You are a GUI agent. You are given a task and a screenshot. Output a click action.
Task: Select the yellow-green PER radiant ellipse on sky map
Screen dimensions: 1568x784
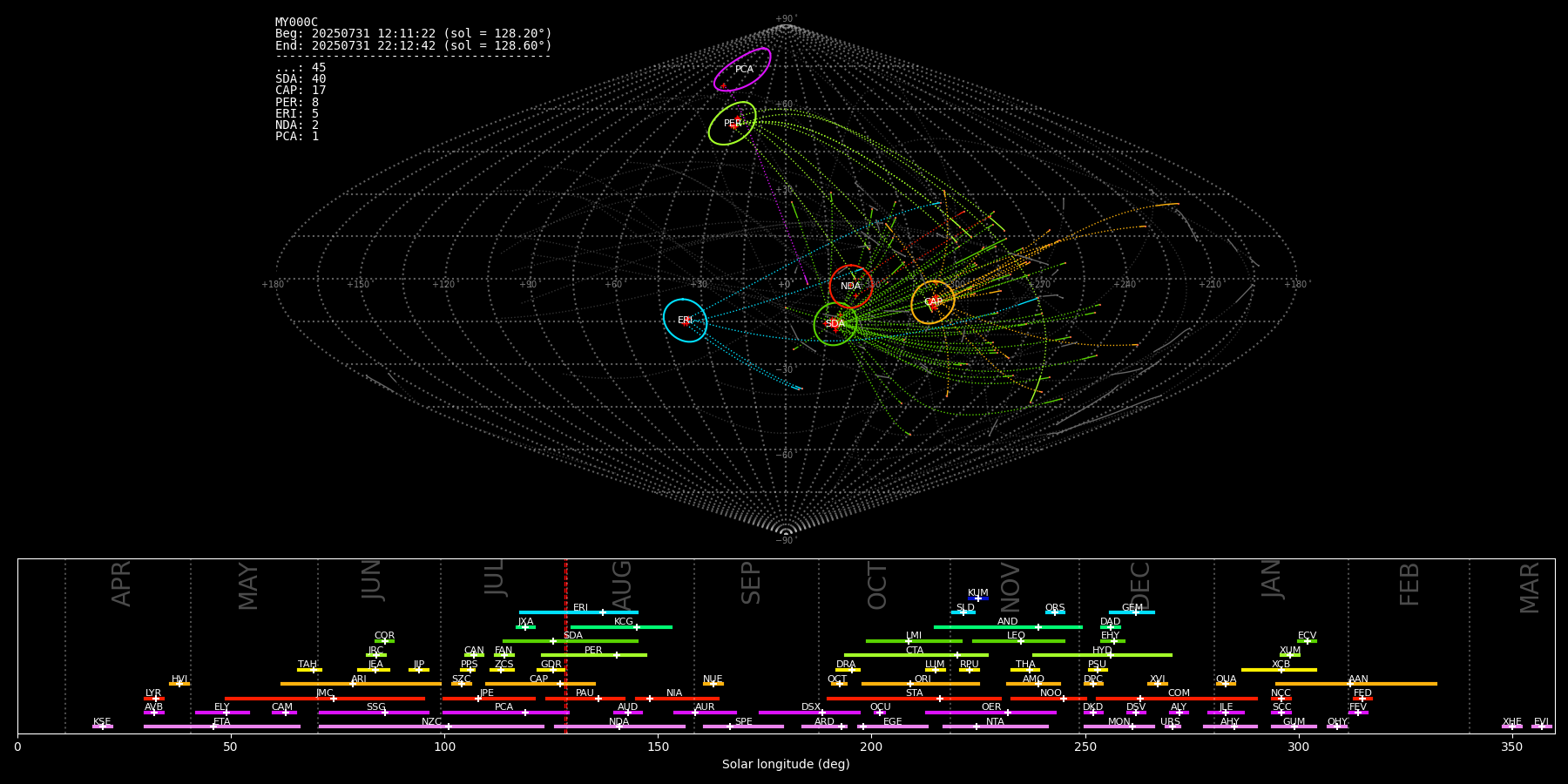click(732, 123)
